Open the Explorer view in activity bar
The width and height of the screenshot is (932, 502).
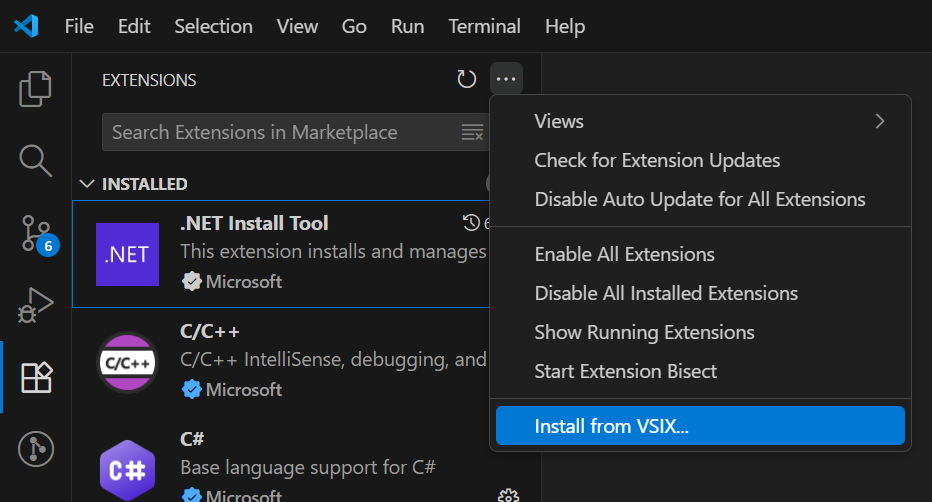(36, 88)
